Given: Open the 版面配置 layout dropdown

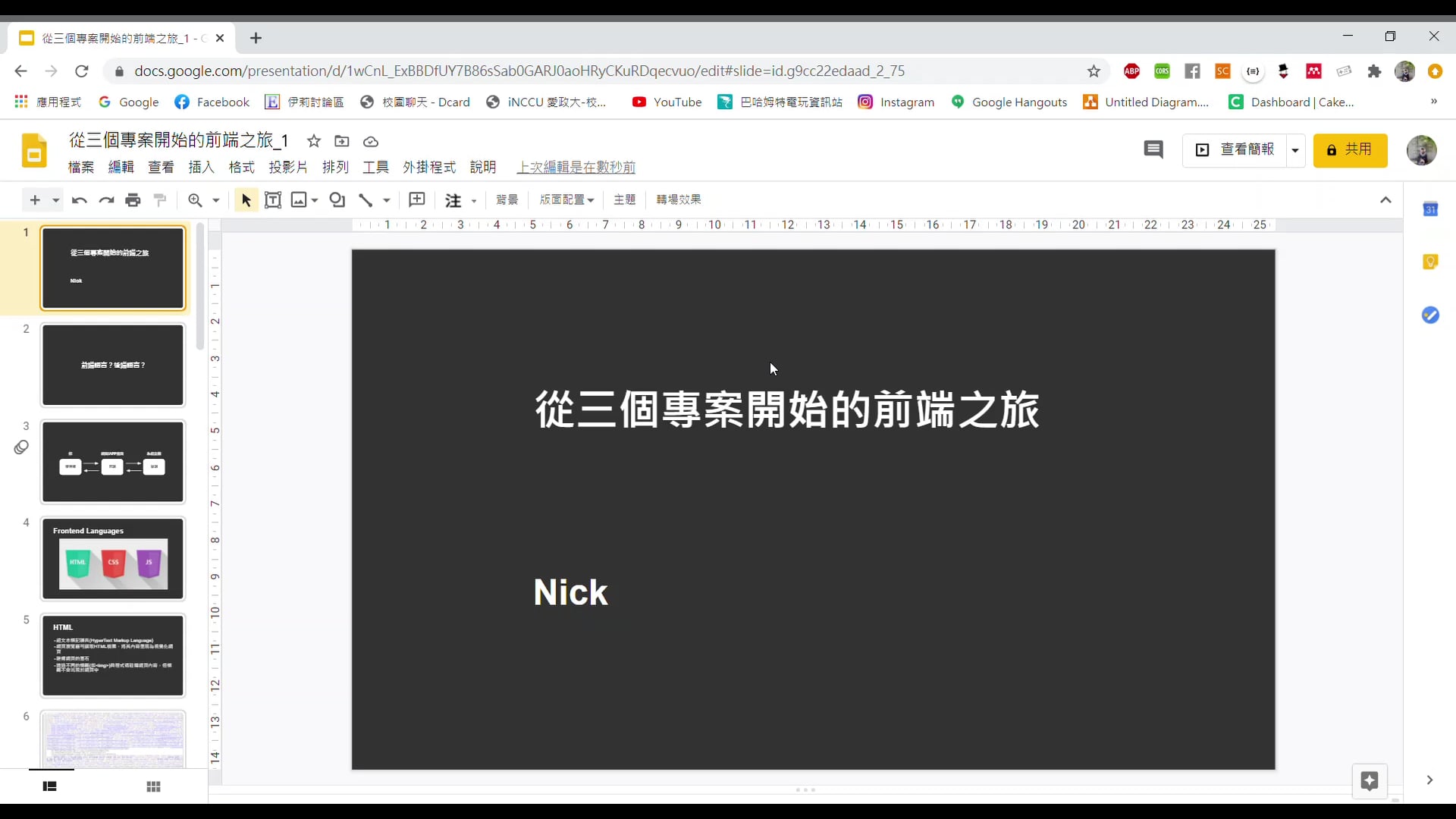Looking at the screenshot, I should (566, 199).
